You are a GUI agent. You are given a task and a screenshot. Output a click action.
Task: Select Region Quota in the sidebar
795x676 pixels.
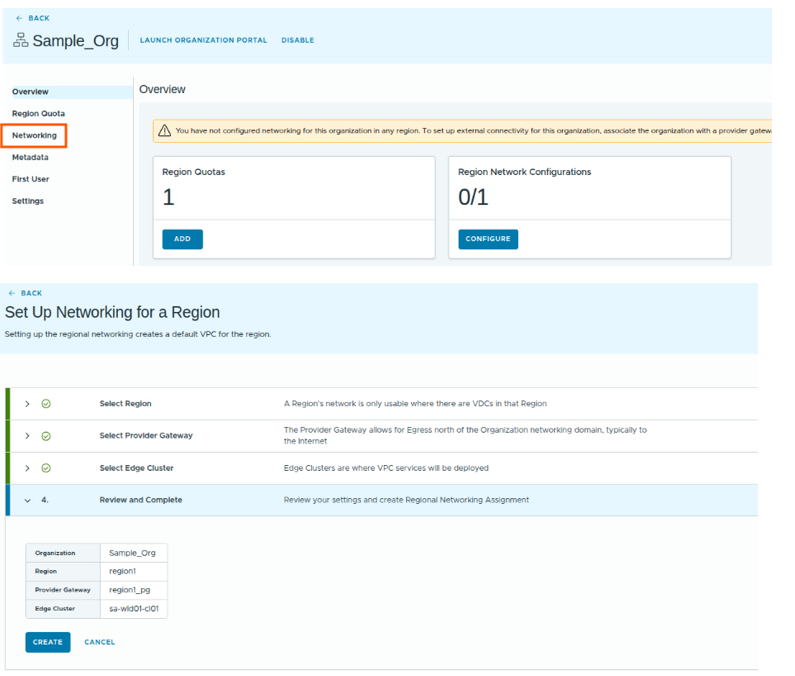tap(38, 113)
